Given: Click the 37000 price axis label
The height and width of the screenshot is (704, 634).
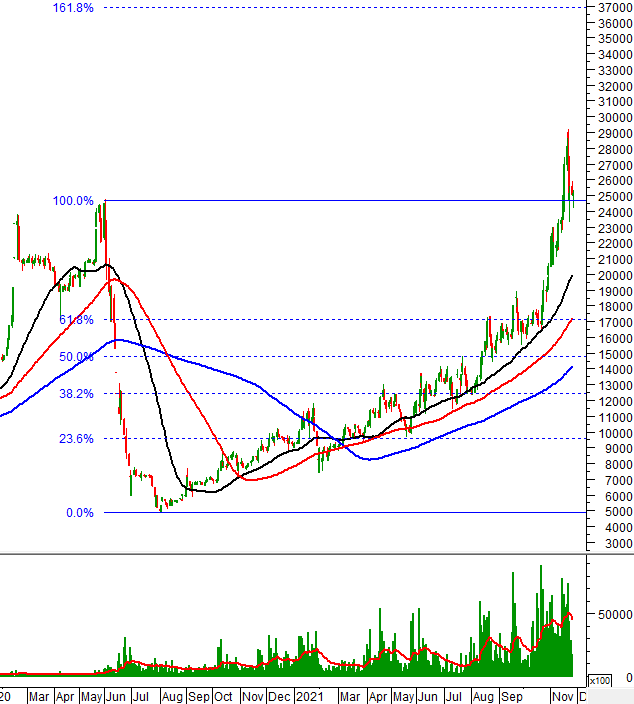Looking at the screenshot, I should [x=610, y=7].
